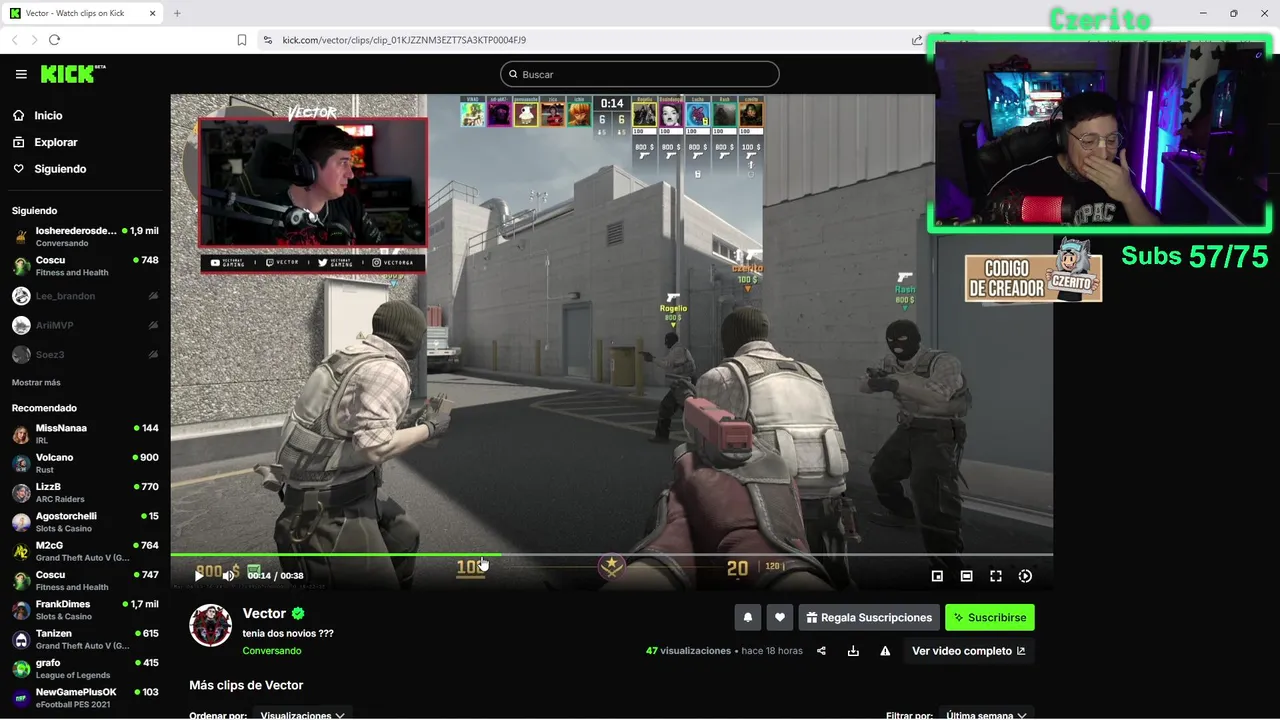
Task: Click Volcano avatar icon
Action: pos(21,464)
